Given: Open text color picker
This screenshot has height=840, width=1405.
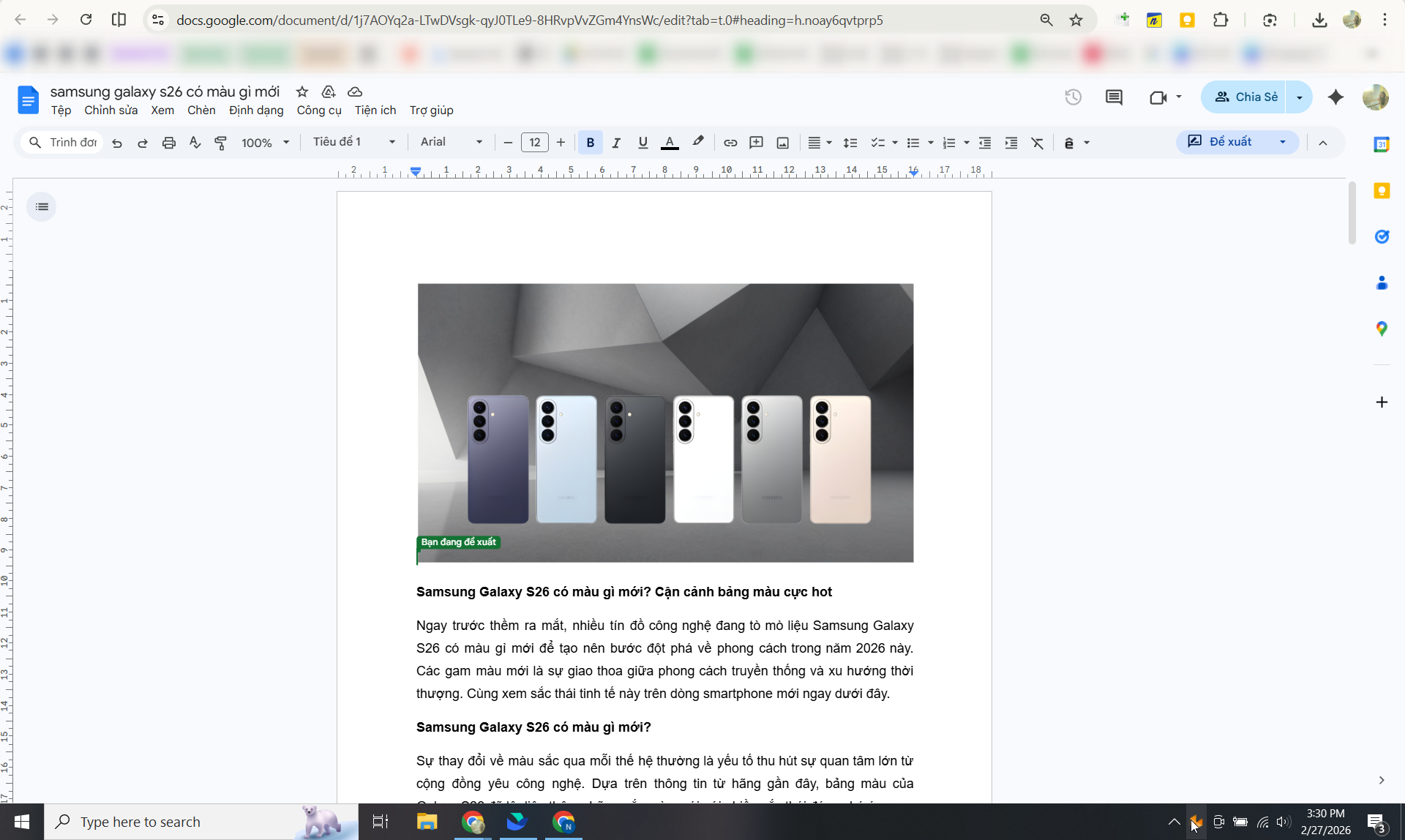Looking at the screenshot, I should [x=670, y=143].
